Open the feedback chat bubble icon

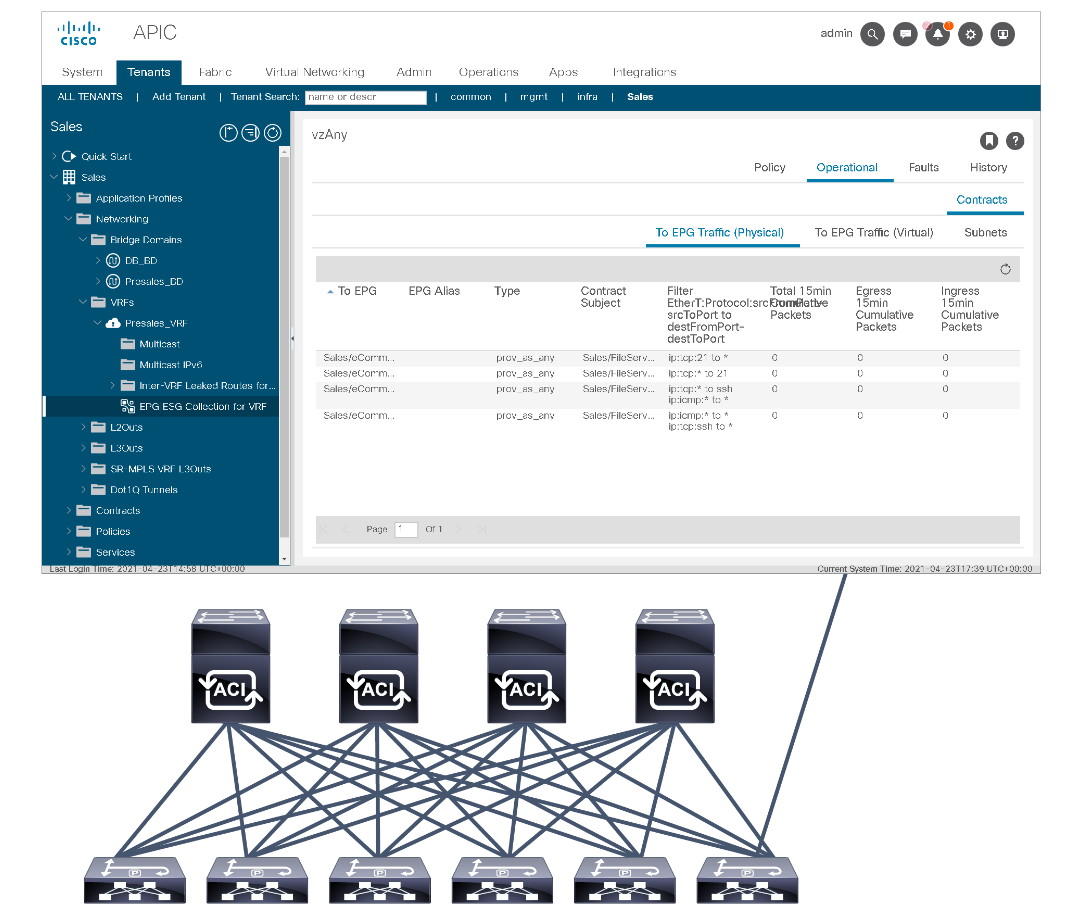point(905,34)
